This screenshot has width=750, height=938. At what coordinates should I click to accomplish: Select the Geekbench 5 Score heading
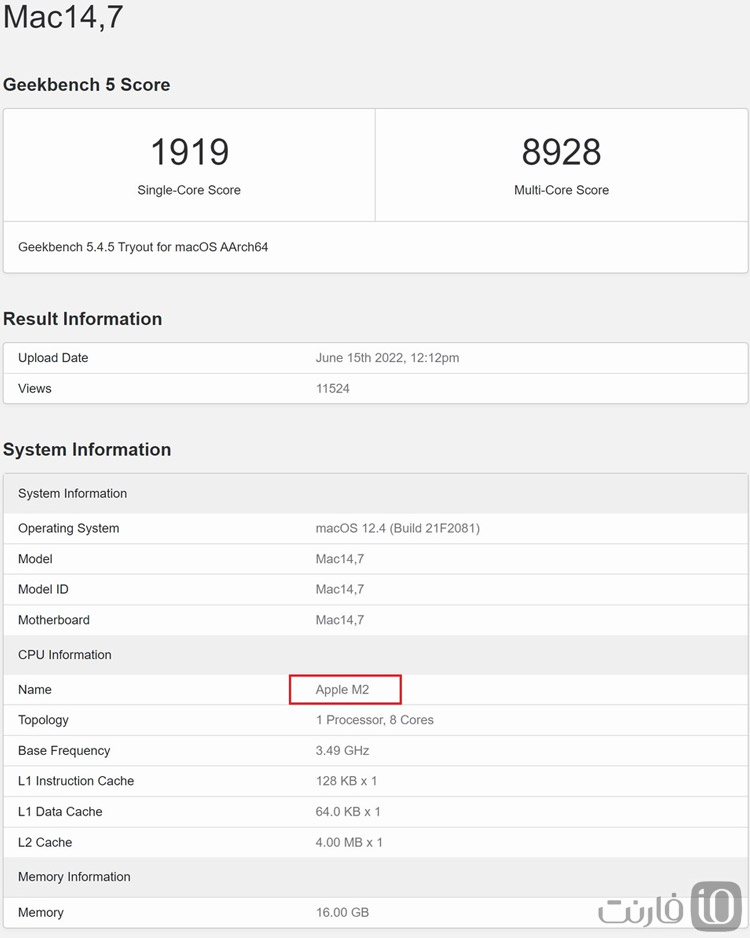[87, 85]
